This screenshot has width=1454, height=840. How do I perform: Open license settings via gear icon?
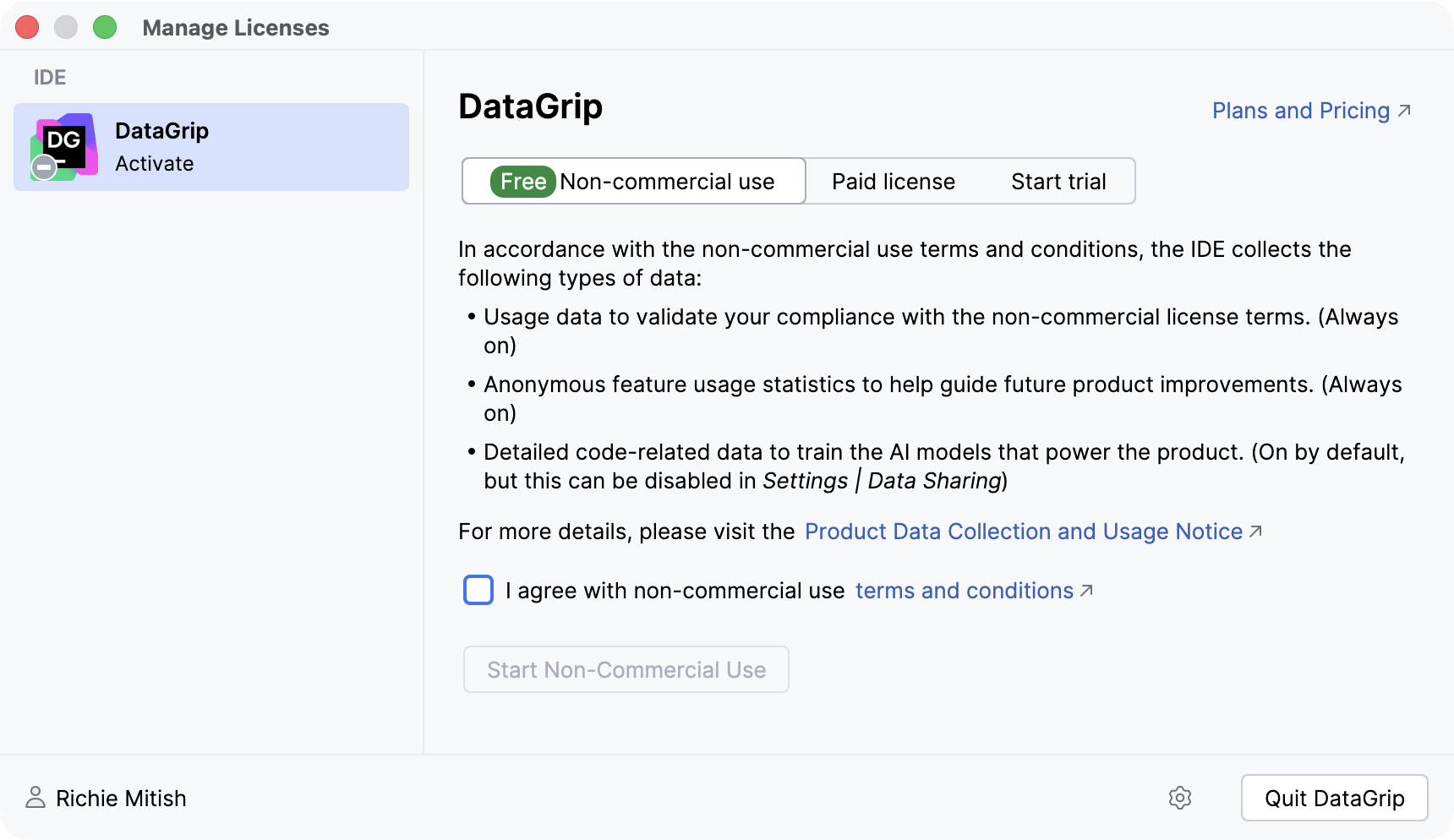[x=1180, y=798]
